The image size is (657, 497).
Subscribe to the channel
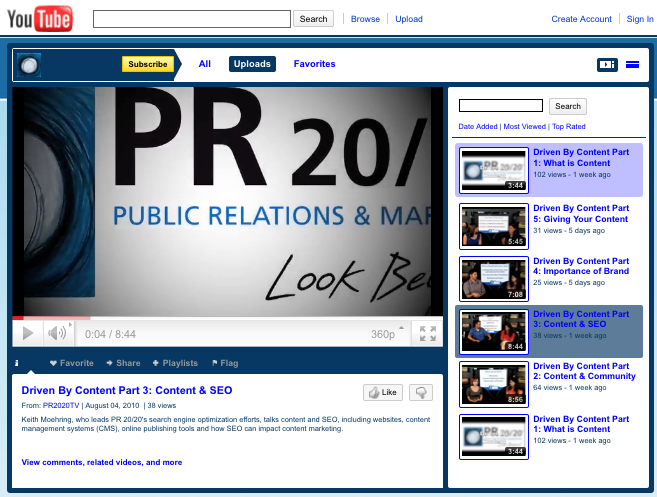tap(148, 64)
